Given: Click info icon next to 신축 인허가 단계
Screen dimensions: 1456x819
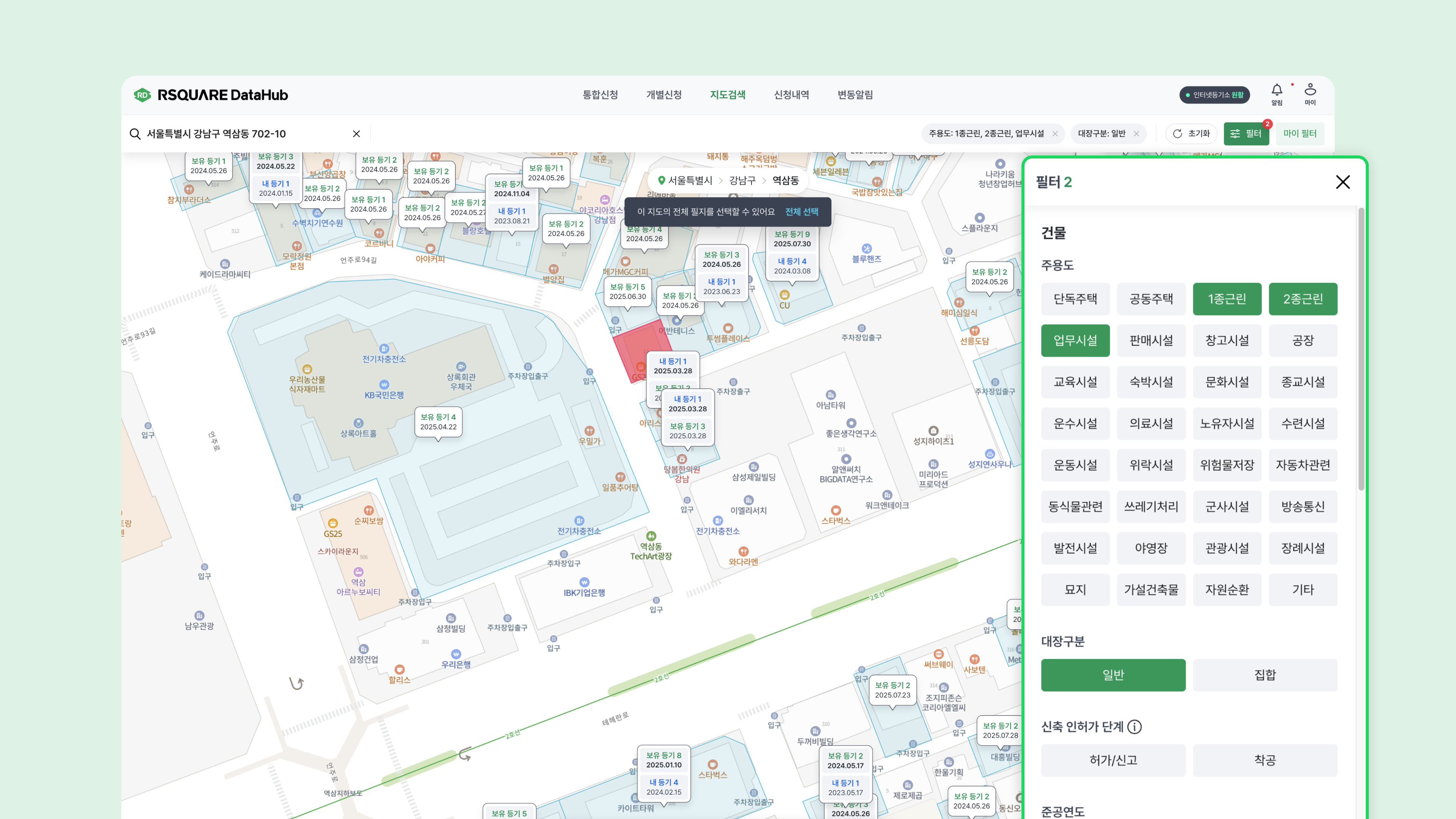Looking at the screenshot, I should (x=1134, y=727).
